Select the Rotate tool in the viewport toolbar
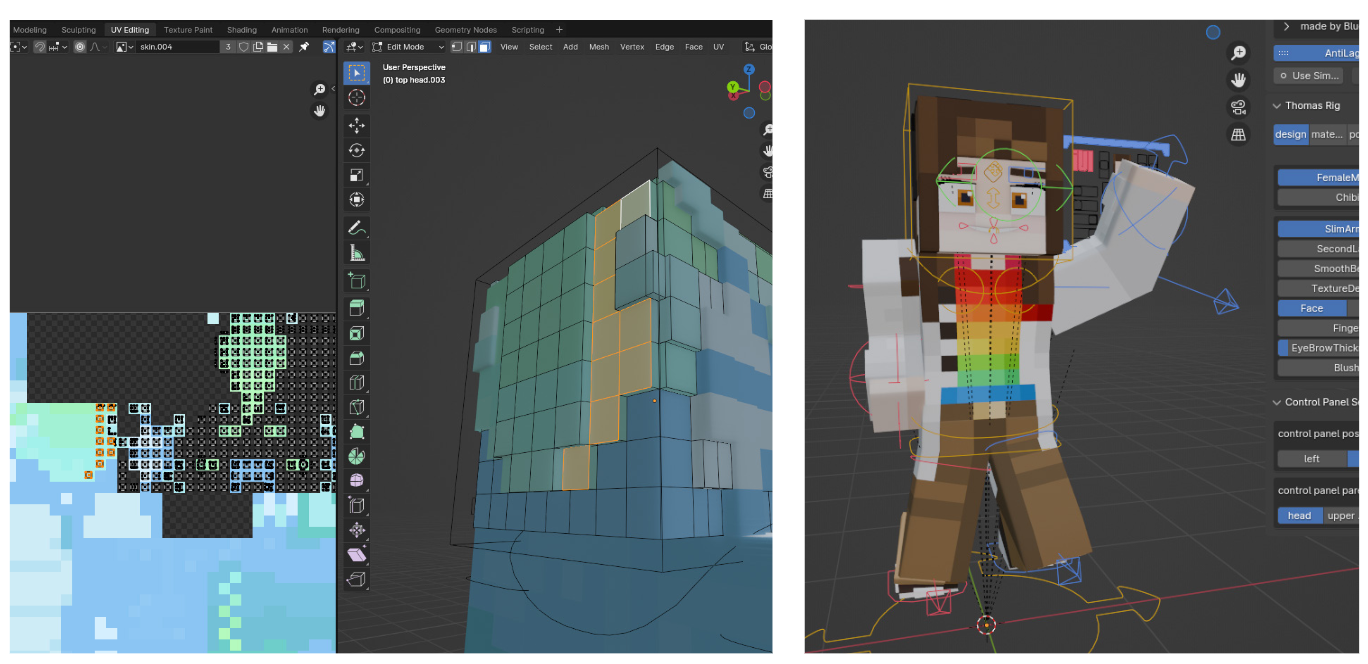The height and width of the screenshot is (664, 1368). (x=356, y=150)
